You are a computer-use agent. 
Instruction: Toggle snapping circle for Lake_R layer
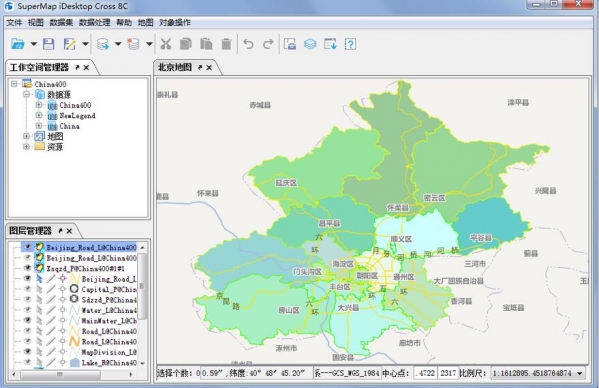click(x=63, y=362)
